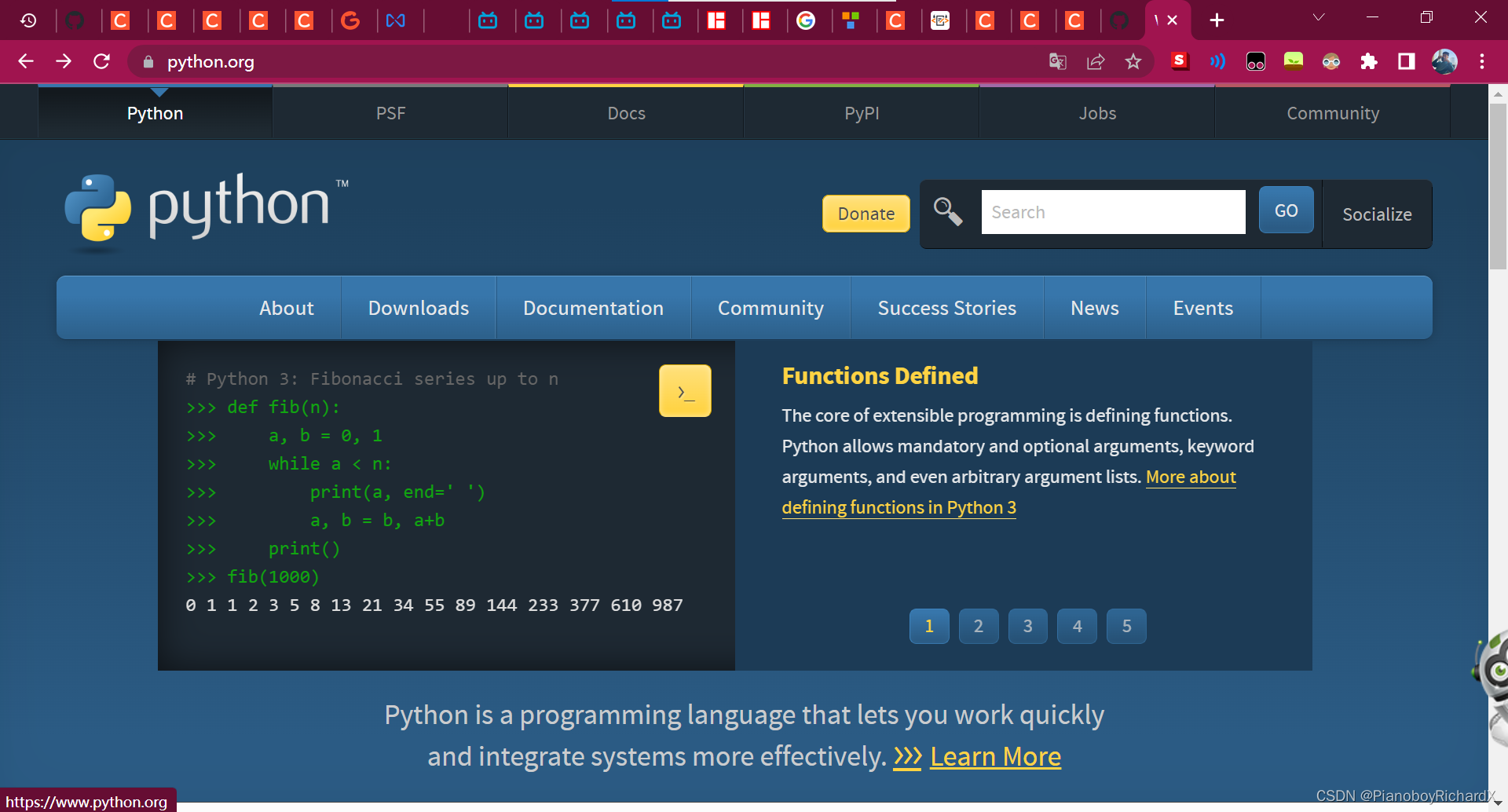Click the page's vertical scrollbar thumb
Screen dimensions: 1508x812
point(1499,186)
